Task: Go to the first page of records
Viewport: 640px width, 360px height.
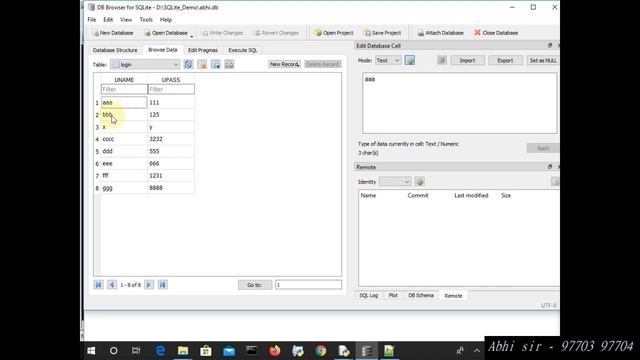Action: 98,285
